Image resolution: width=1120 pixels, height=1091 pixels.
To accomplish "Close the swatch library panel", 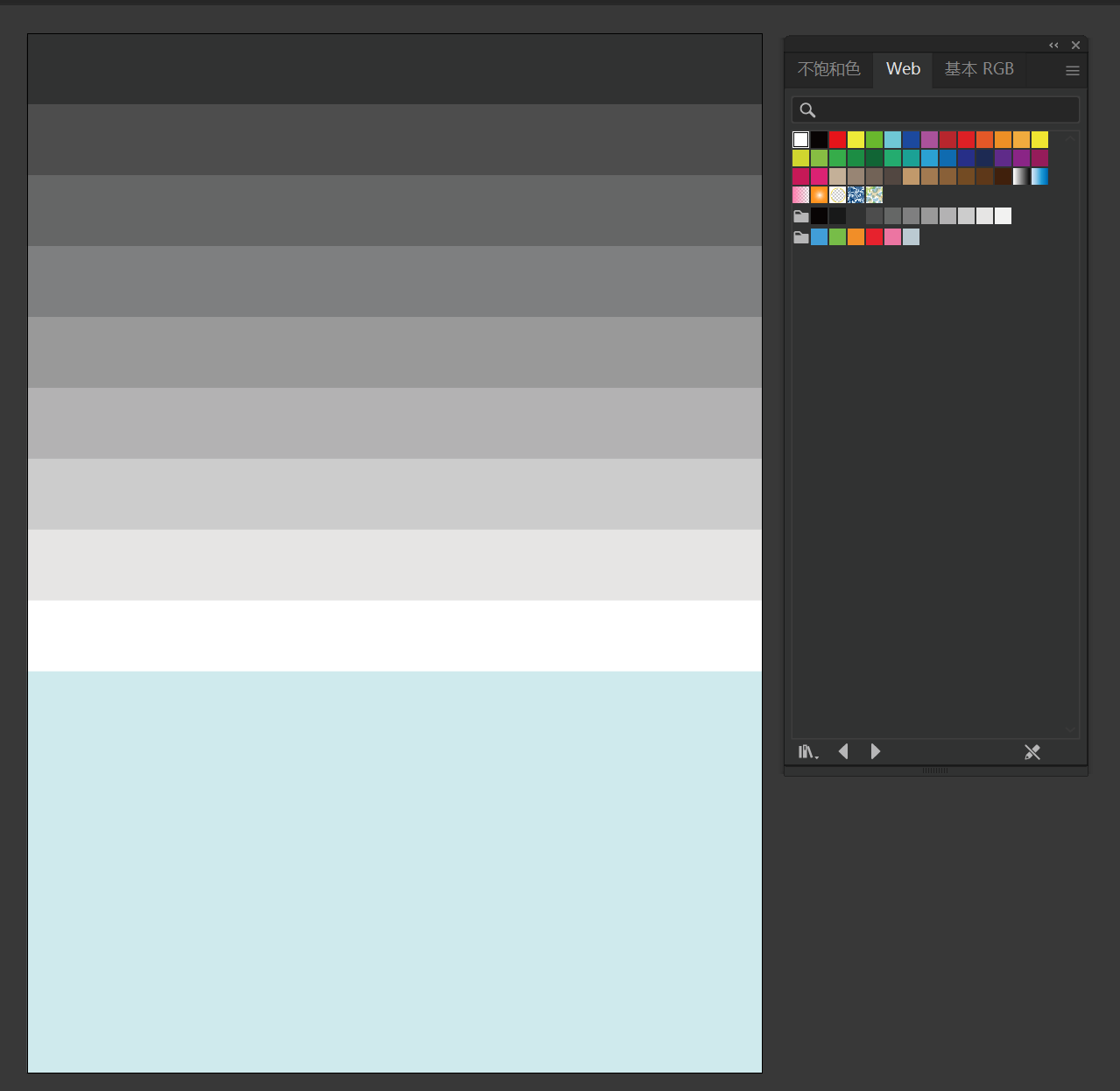I will tap(1075, 46).
